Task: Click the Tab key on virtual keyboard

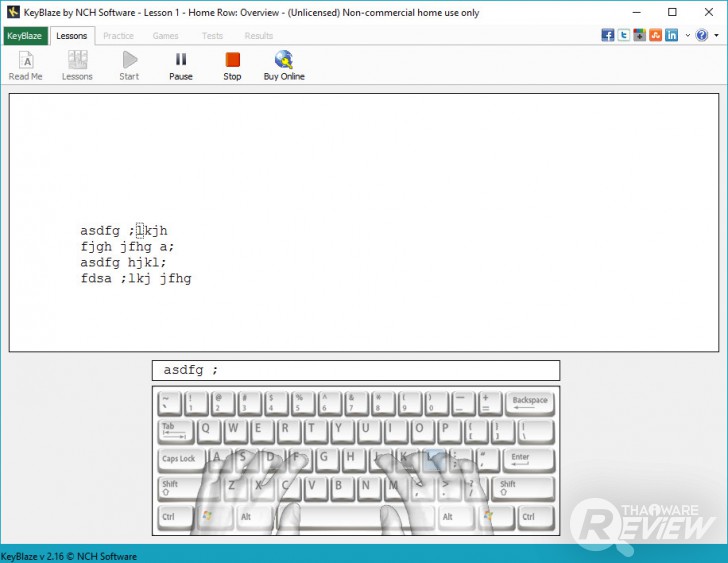Action: tap(175, 431)
